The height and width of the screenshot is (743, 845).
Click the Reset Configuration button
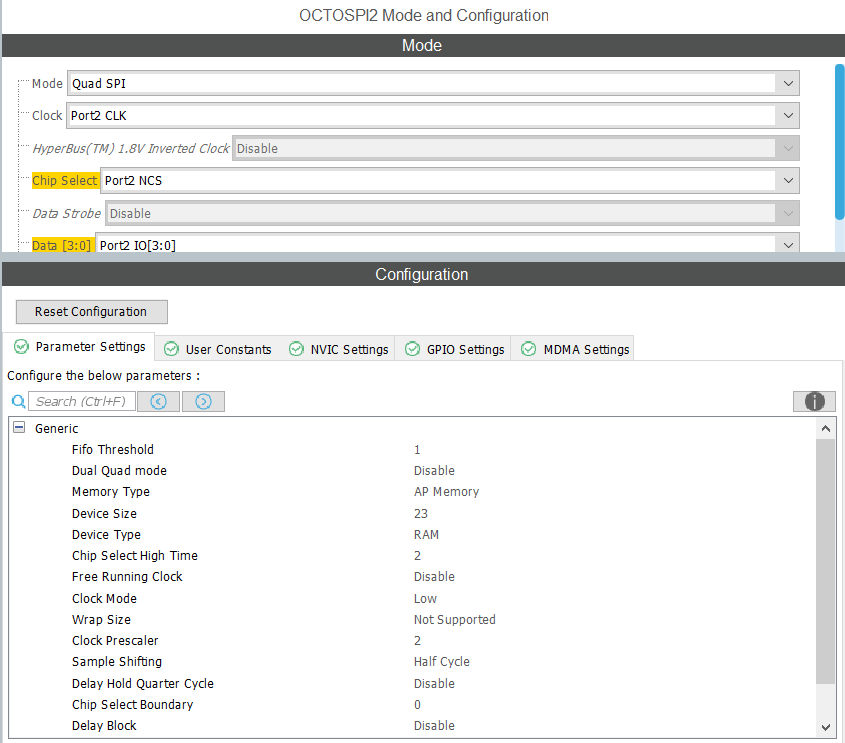pyautogui.click(x=92, y=312)
